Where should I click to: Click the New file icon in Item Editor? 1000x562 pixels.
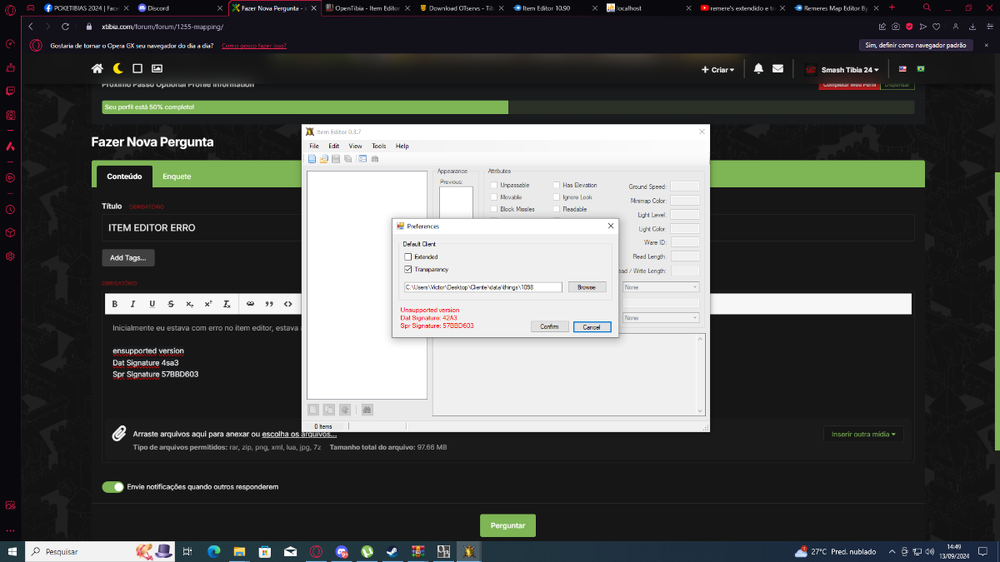(312, 159)
